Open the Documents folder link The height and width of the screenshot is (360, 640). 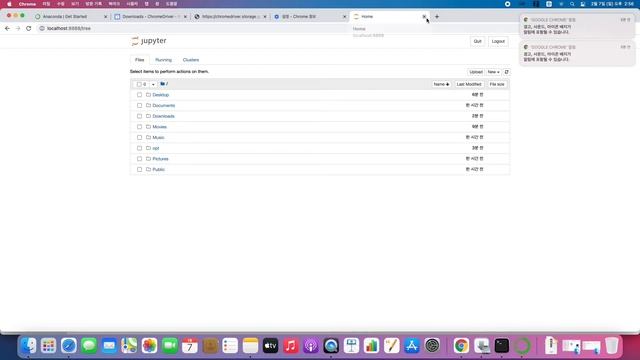click(x=164, y=105)
